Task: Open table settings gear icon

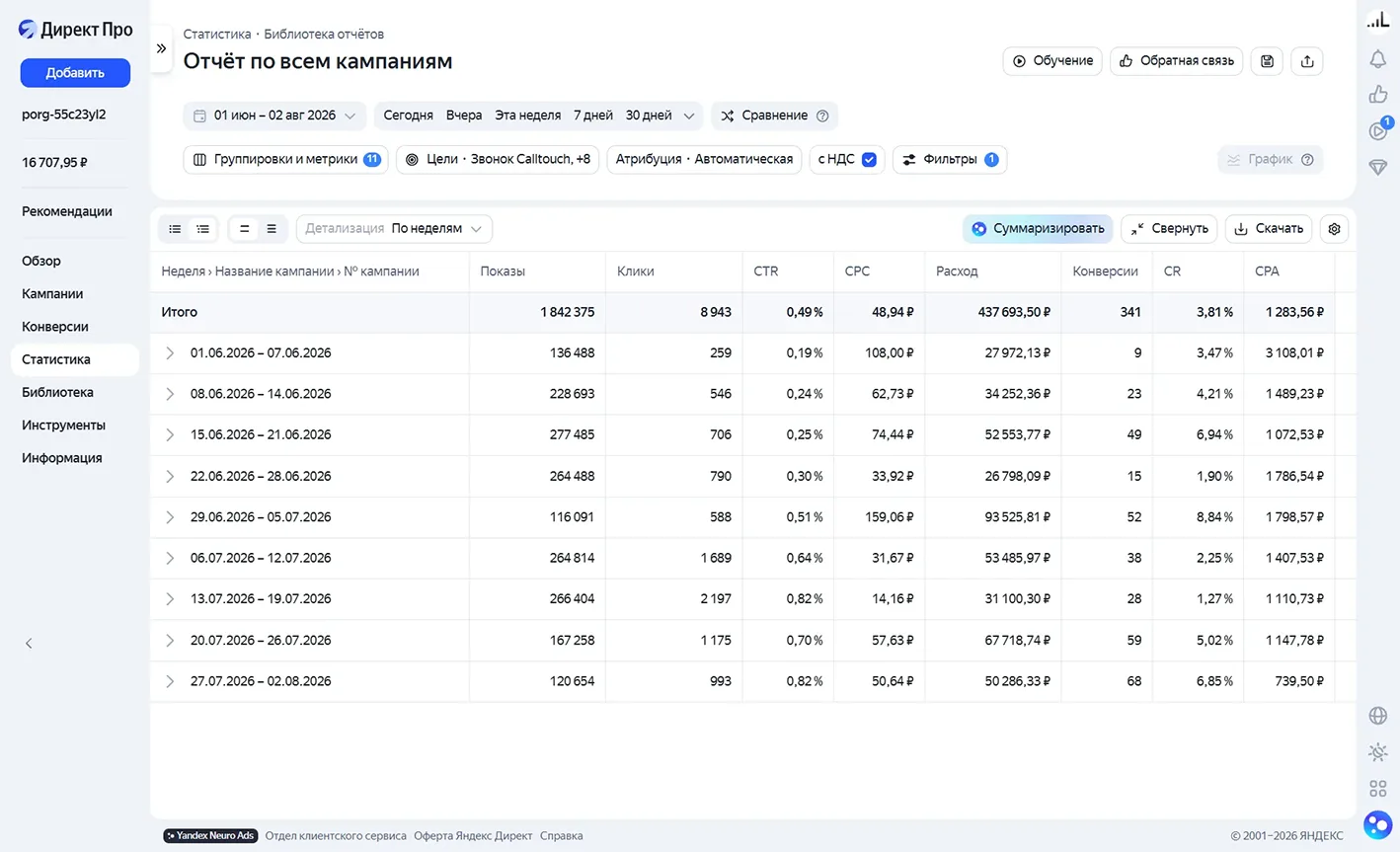Action: [x=1334, y=229]
